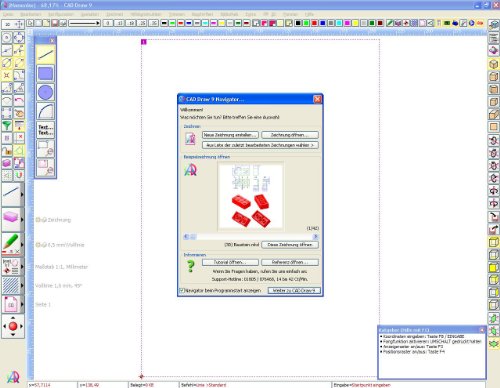The width and height of the screenshot is (500, 388).
Task: Click the Tutorial öffnen button
Action: [x=230, y=262]
